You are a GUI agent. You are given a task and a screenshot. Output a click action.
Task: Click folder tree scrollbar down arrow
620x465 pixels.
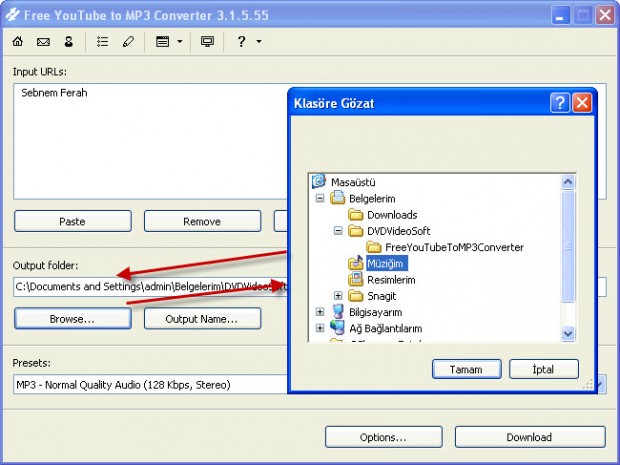(x=568, y=334)
